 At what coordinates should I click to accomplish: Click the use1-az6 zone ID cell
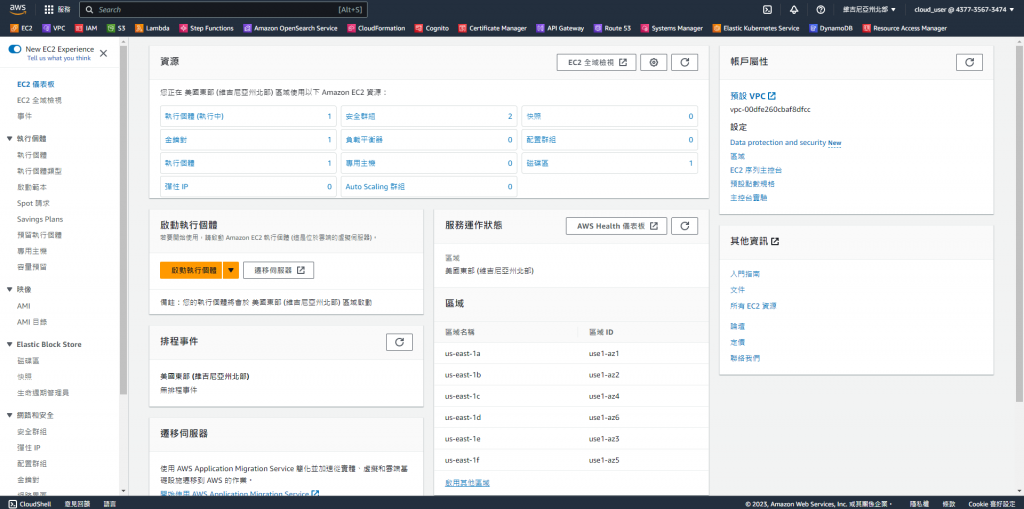[x=604, y=417]
